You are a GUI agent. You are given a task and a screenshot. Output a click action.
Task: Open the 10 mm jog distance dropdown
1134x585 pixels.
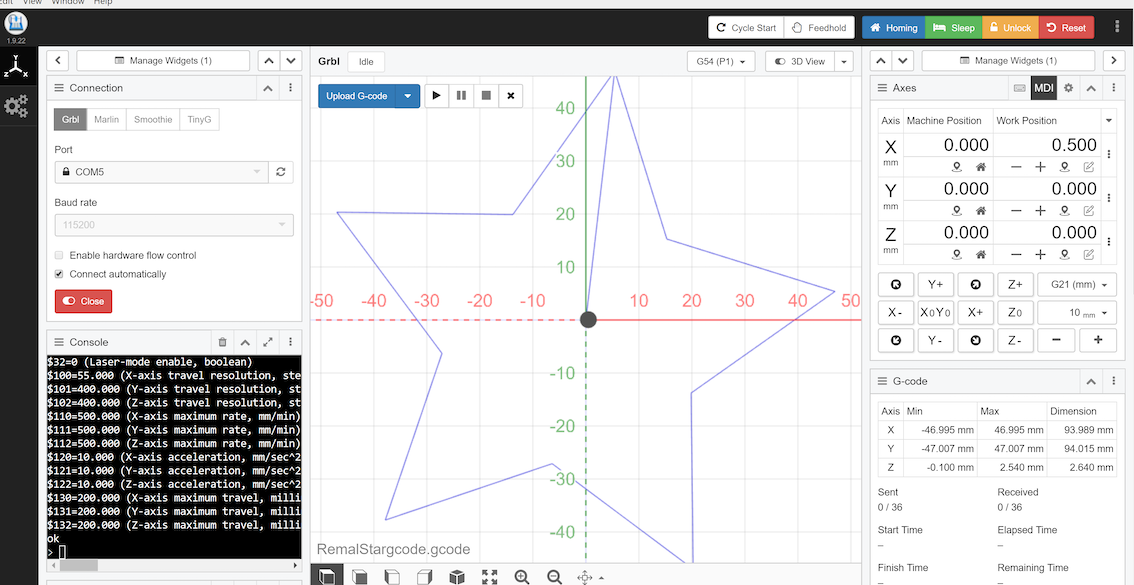(x=1077, y=312)
